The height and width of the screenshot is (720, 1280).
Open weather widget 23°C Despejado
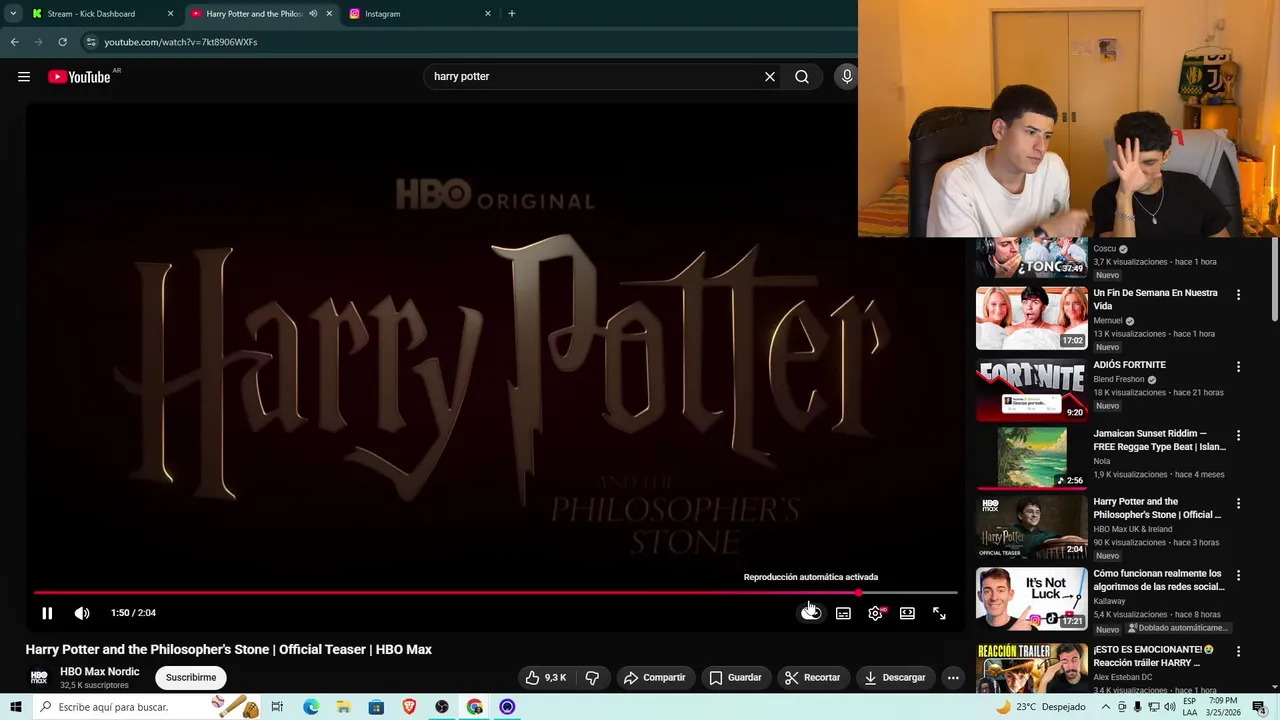click(1040, 707)
